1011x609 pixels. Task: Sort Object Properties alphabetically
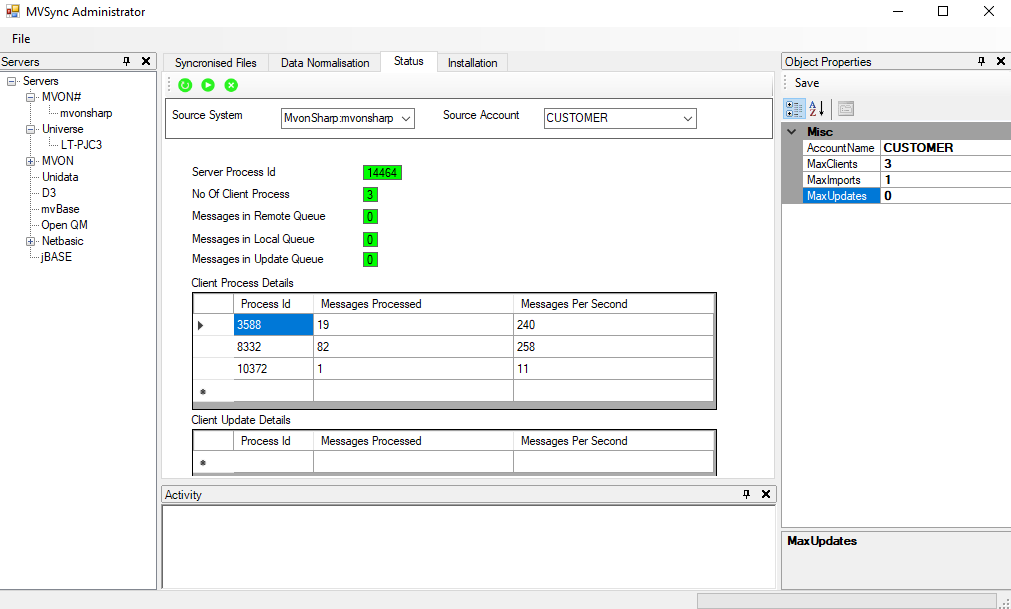point(816,109)
